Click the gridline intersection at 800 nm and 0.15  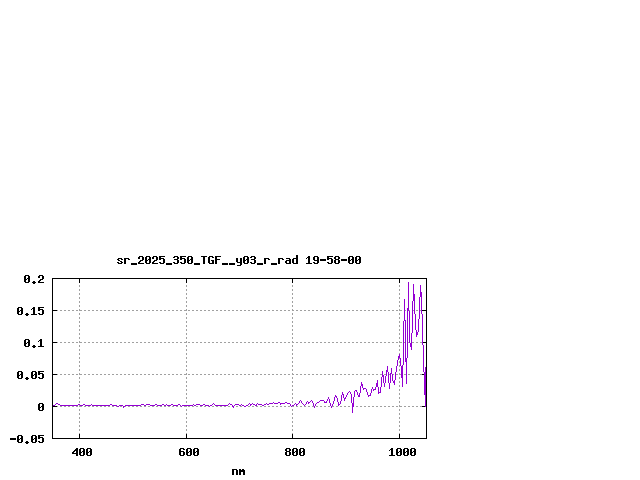tap(293, 311)
